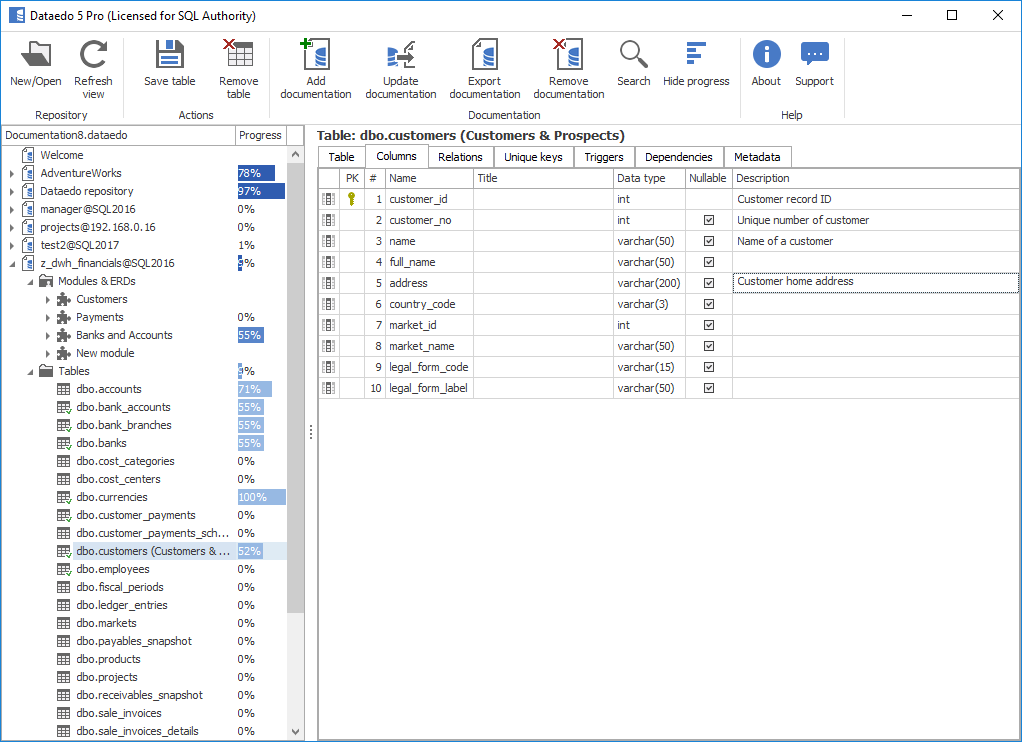Screen dimensions: 1022x742
Task: Toggle the Nullable checkbox for customer_no
Action: (709, 220)
